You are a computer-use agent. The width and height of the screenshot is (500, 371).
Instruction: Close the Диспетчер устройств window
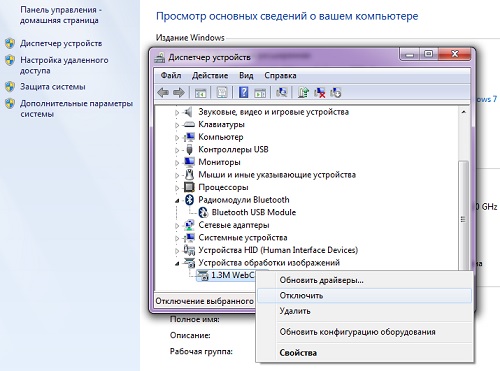[x=455, y=54]
